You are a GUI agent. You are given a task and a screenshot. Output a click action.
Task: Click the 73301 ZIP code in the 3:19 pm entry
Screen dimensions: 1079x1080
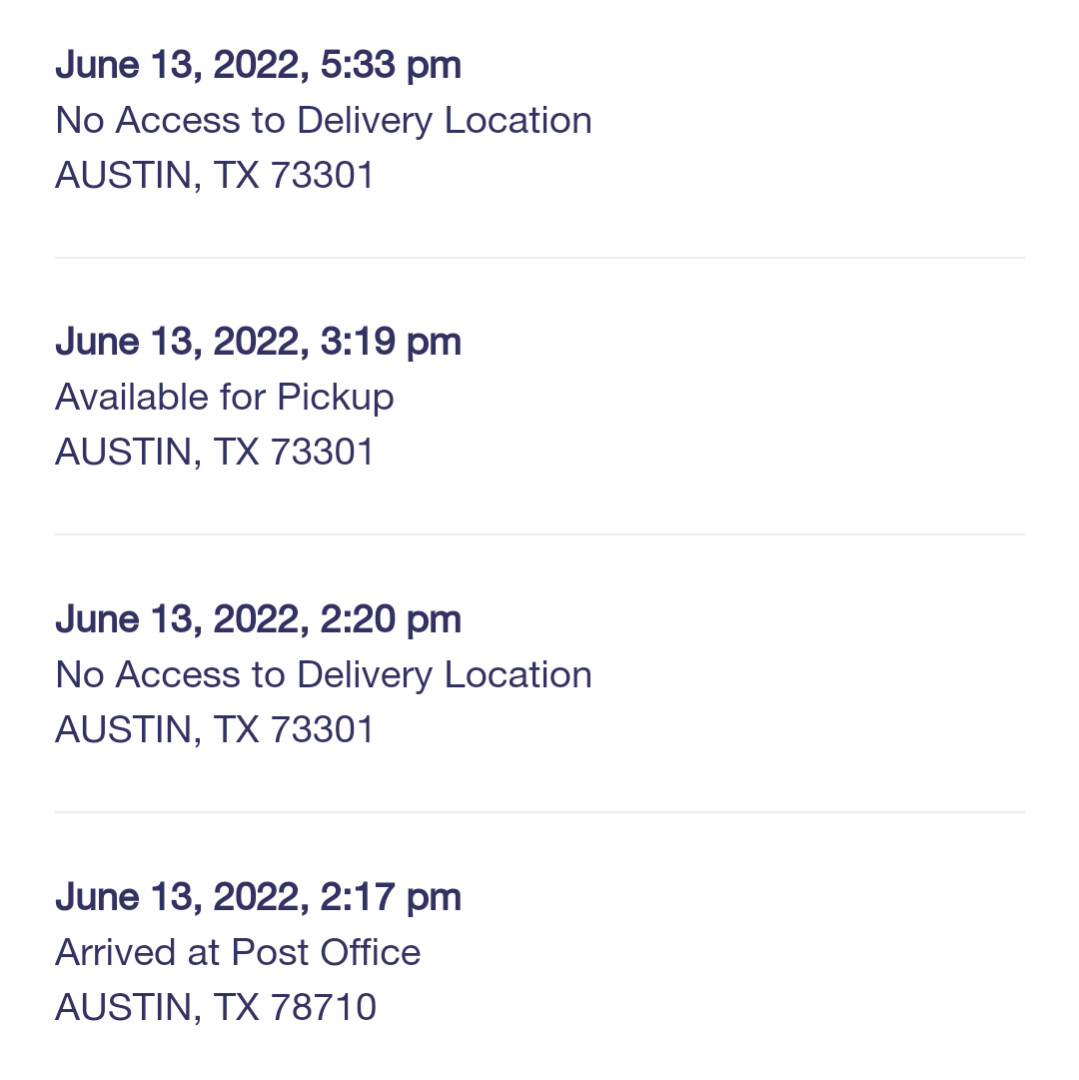pyautogui.click(x=322, y=452)
